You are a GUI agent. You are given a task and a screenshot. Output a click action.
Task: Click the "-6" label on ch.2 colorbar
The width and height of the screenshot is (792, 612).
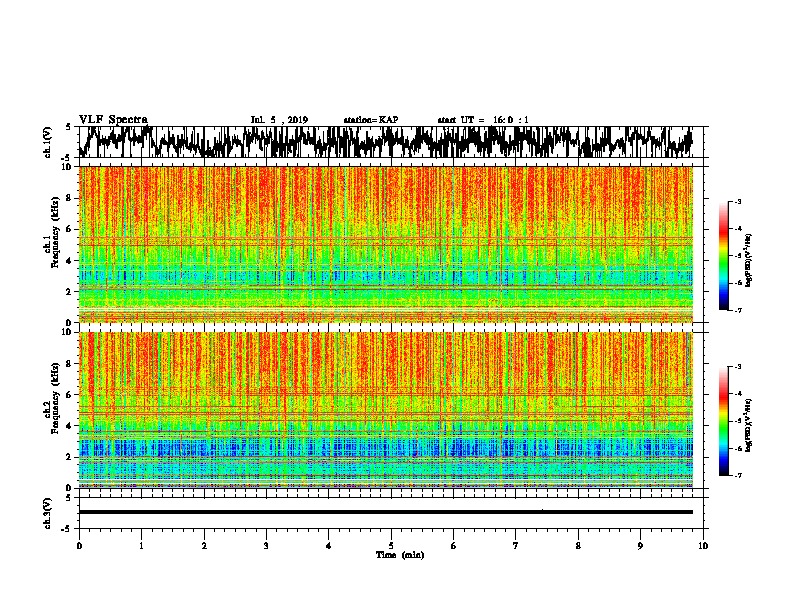[x=738, y=448]
